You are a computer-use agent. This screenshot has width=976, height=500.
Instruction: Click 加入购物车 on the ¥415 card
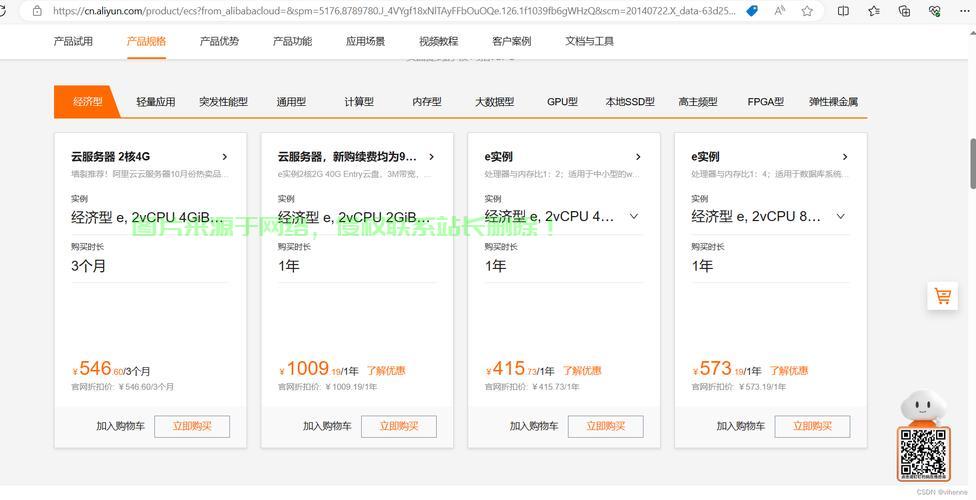(534, 426)
